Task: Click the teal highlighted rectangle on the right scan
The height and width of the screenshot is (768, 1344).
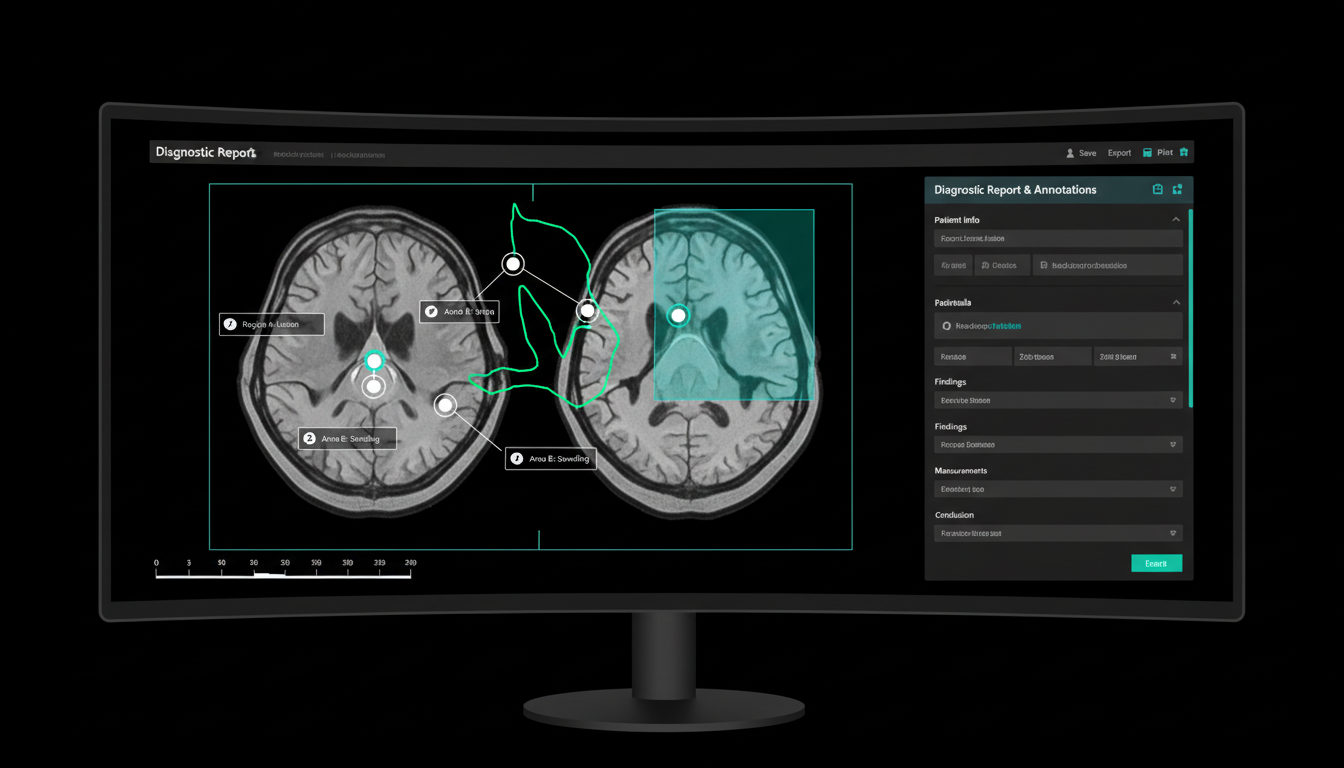Action: click(734, 305)
